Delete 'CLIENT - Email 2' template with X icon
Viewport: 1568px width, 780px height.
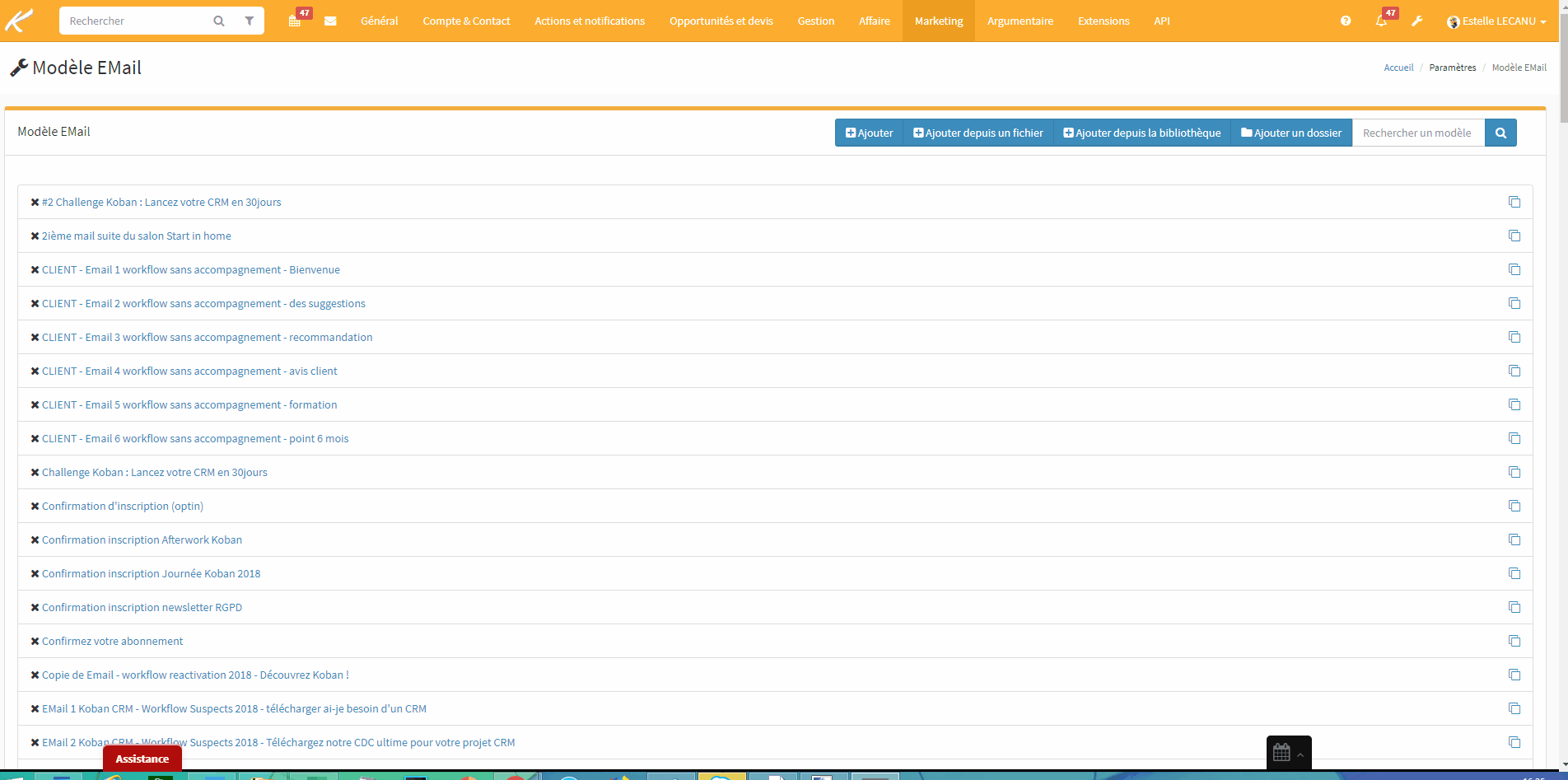(35, 303)
